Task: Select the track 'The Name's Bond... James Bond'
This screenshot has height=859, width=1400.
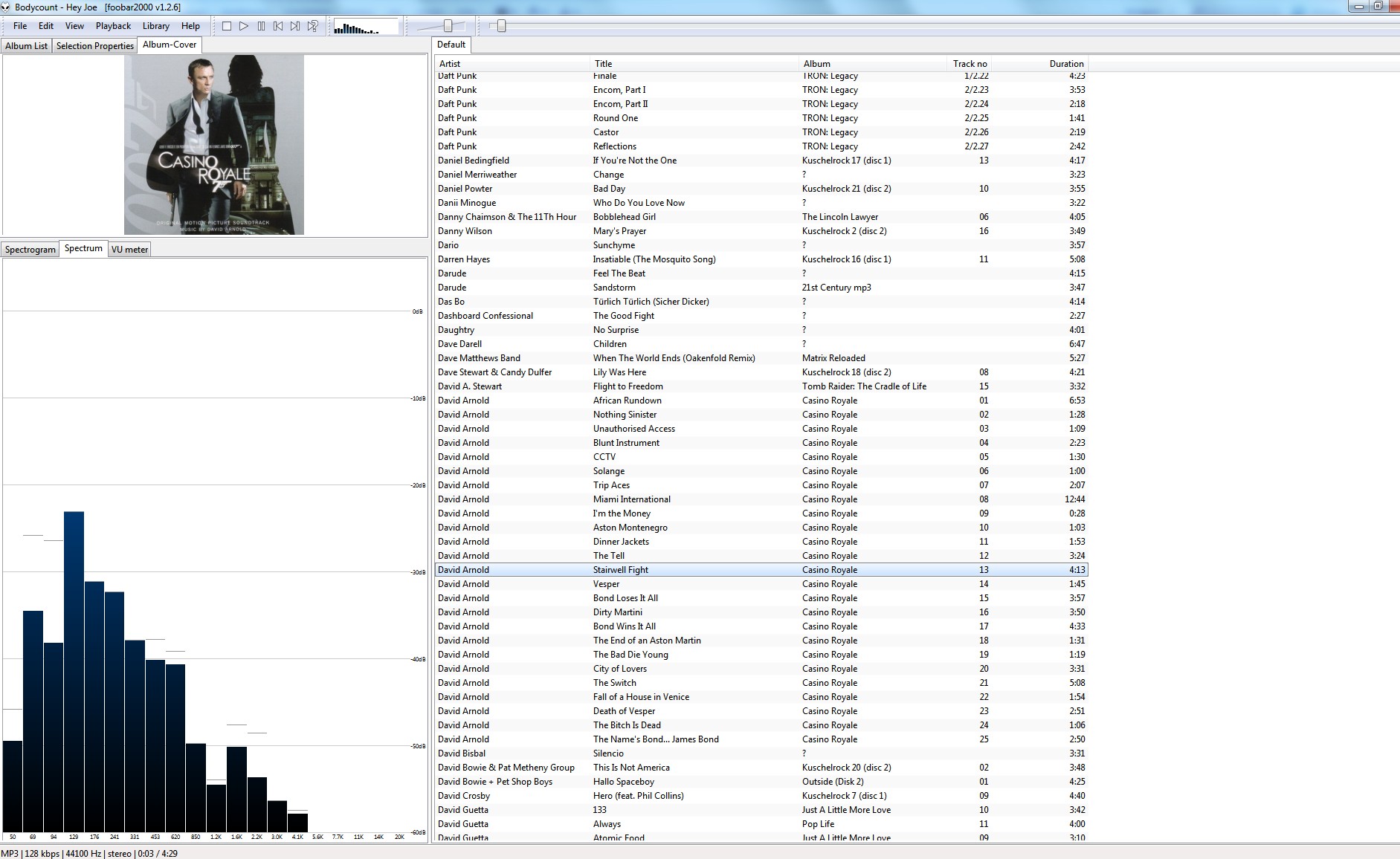Action: click(x=761, y=739)
